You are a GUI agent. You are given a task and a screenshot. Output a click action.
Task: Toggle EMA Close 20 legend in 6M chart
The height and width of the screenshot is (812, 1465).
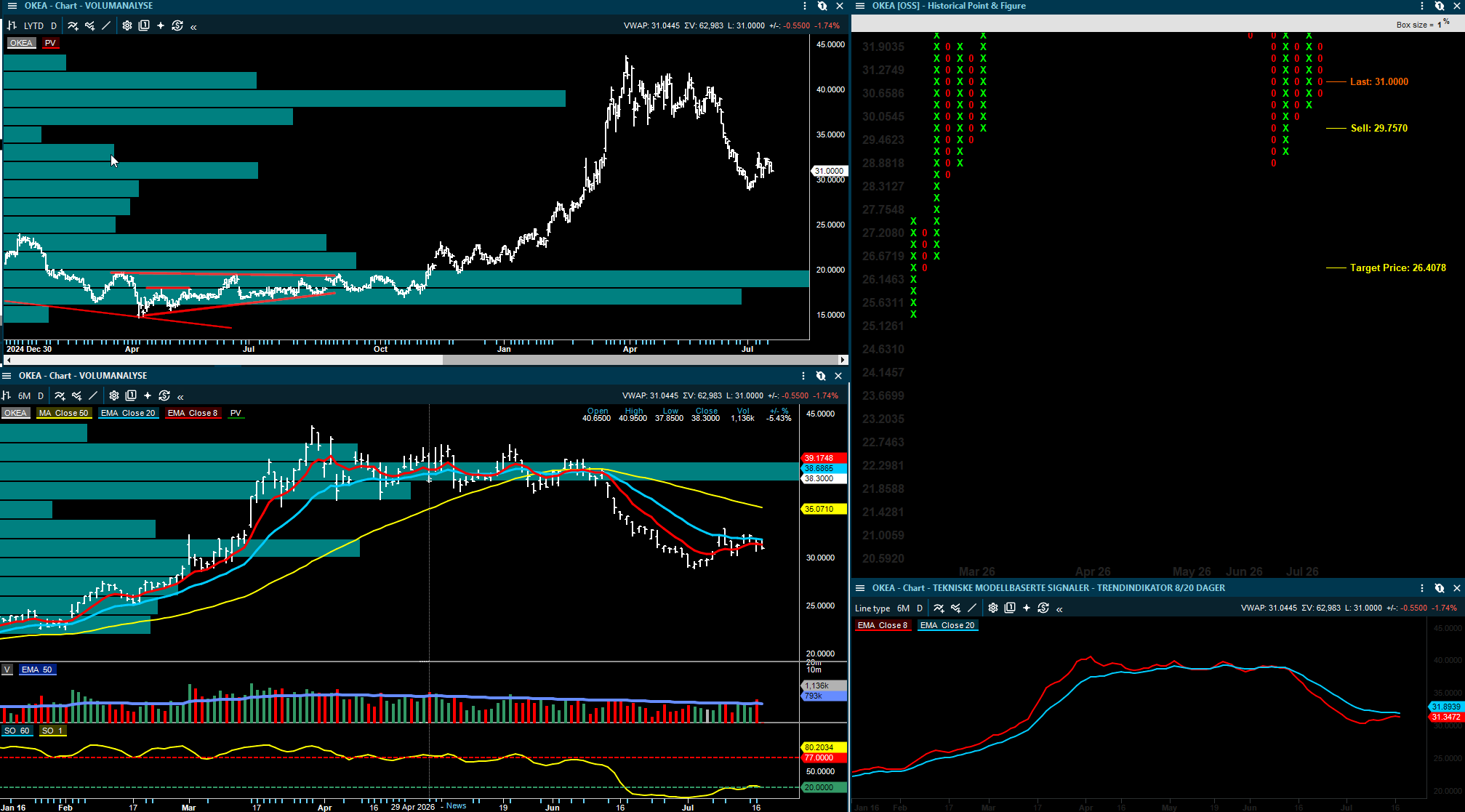pyautogui.click(x=128, y=413)
